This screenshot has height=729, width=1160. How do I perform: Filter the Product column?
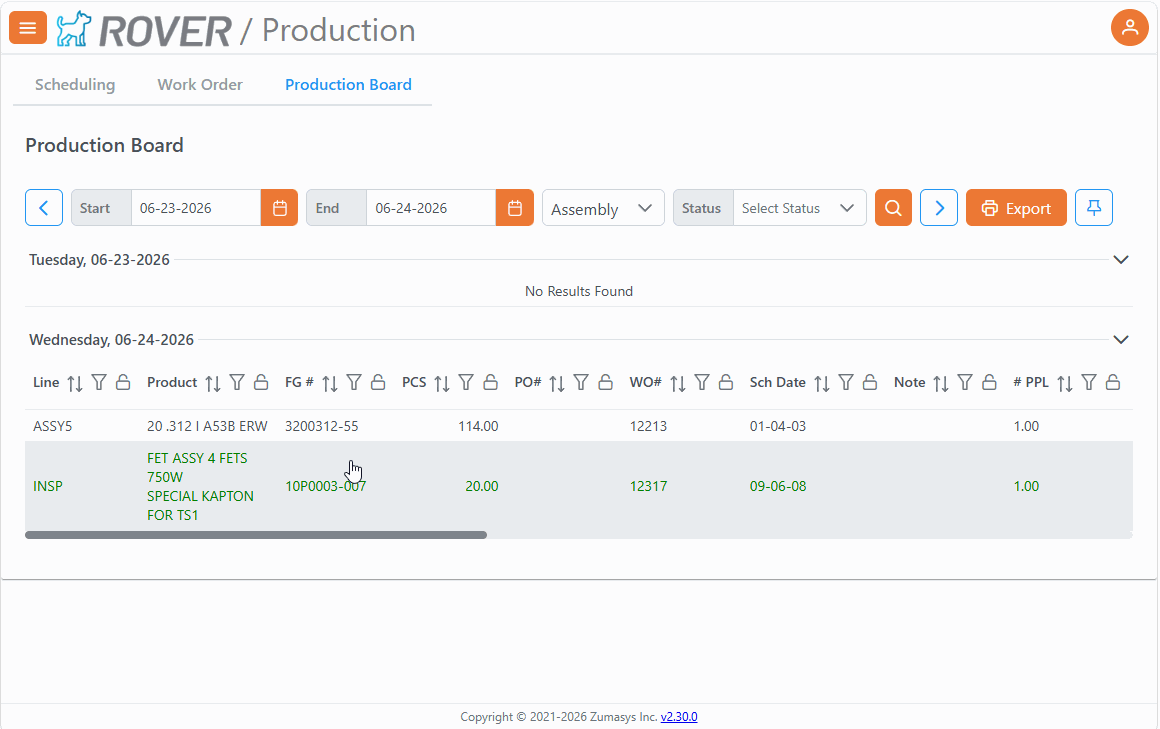pyautogui.click(x=237, y=383)
